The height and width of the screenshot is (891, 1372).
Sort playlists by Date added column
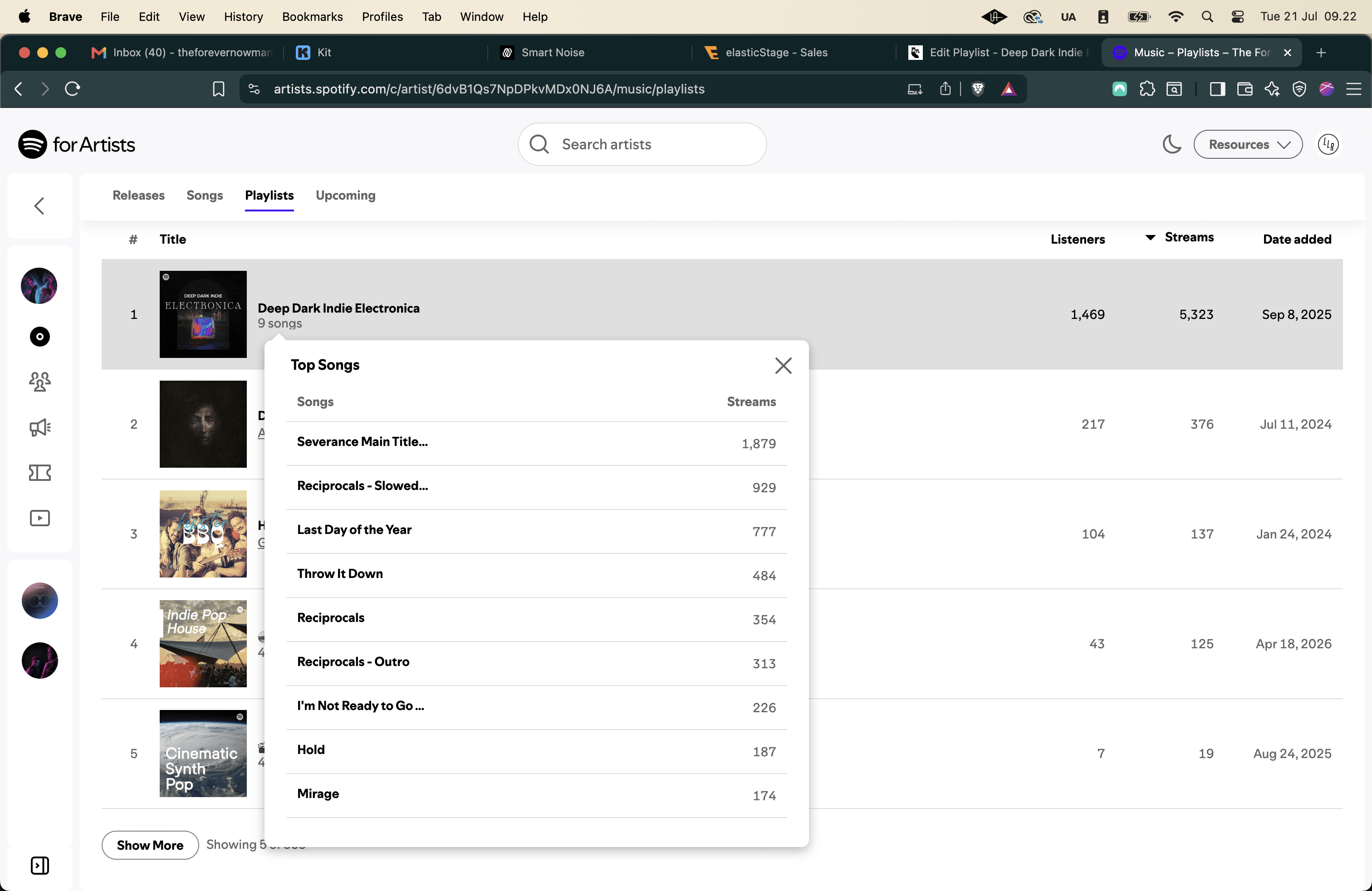coord(1297,239)
